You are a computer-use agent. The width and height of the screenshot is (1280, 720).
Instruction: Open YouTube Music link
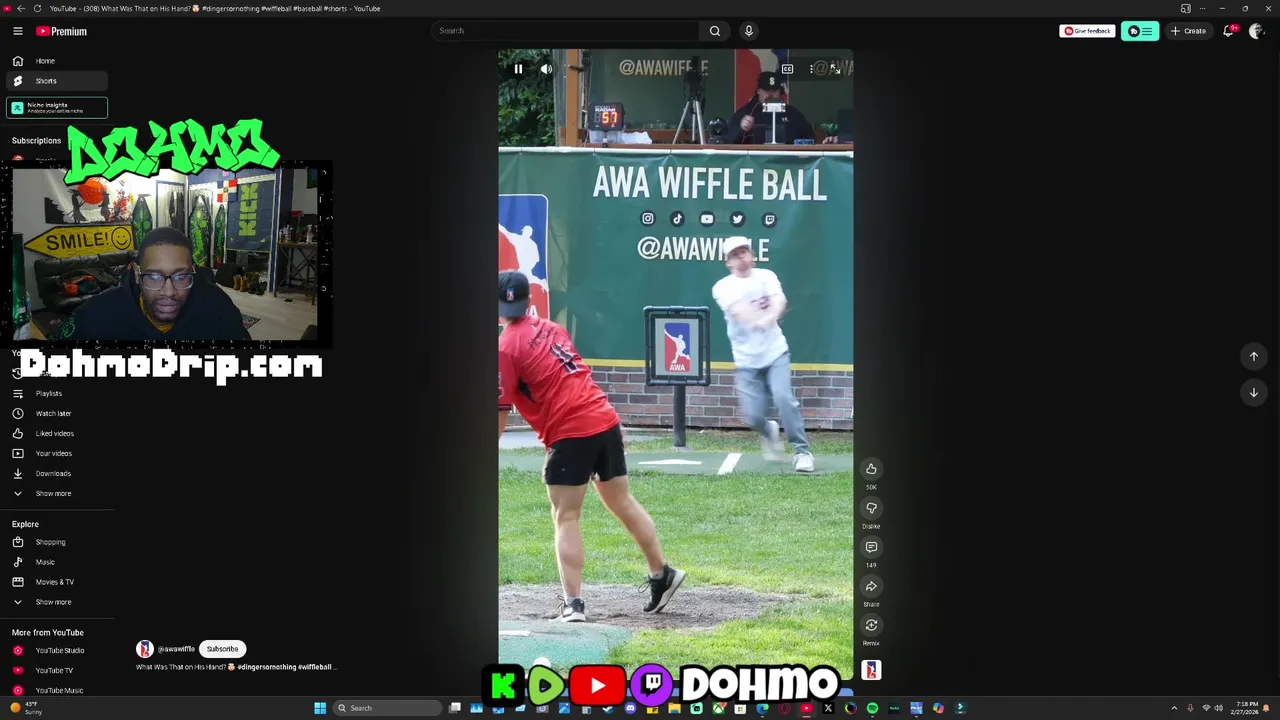57,691
